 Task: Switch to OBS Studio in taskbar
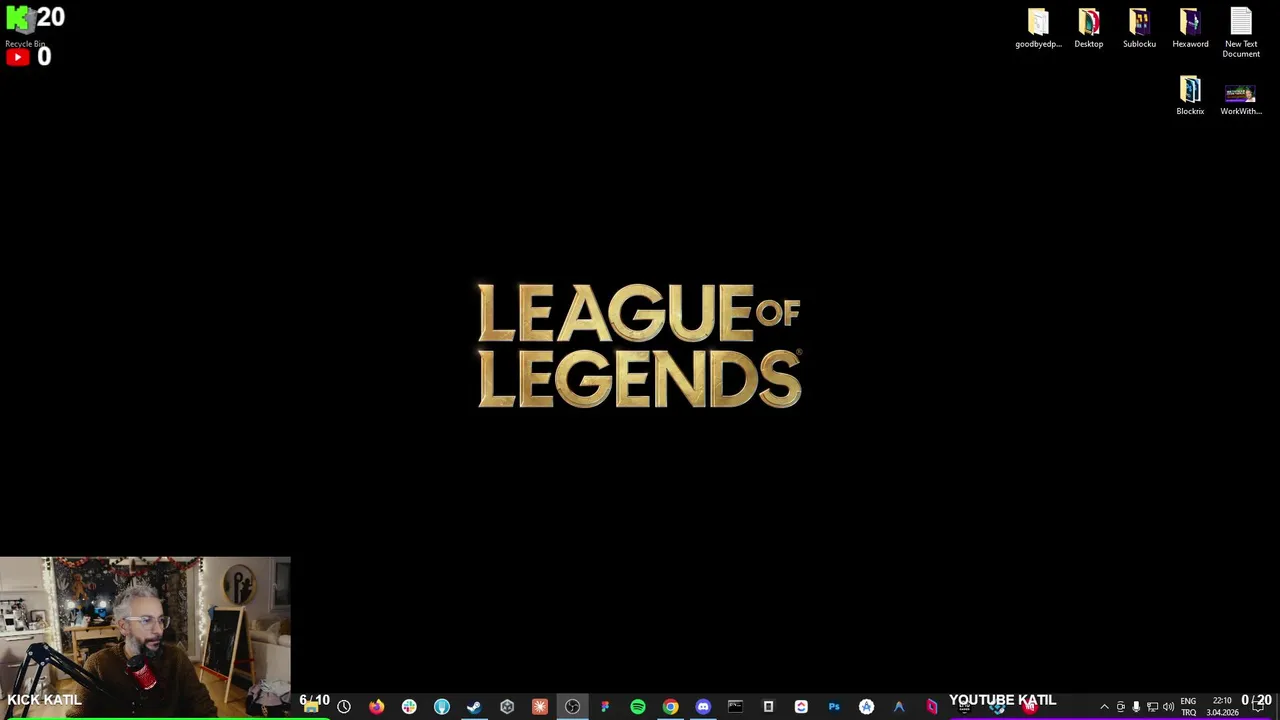[x=572, y=707]
